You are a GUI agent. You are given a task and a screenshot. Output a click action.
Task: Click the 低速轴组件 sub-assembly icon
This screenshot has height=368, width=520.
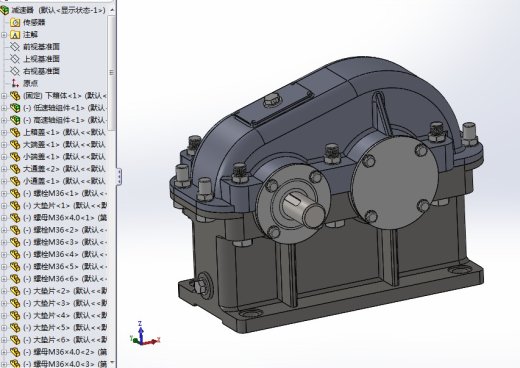coord(15,108)
